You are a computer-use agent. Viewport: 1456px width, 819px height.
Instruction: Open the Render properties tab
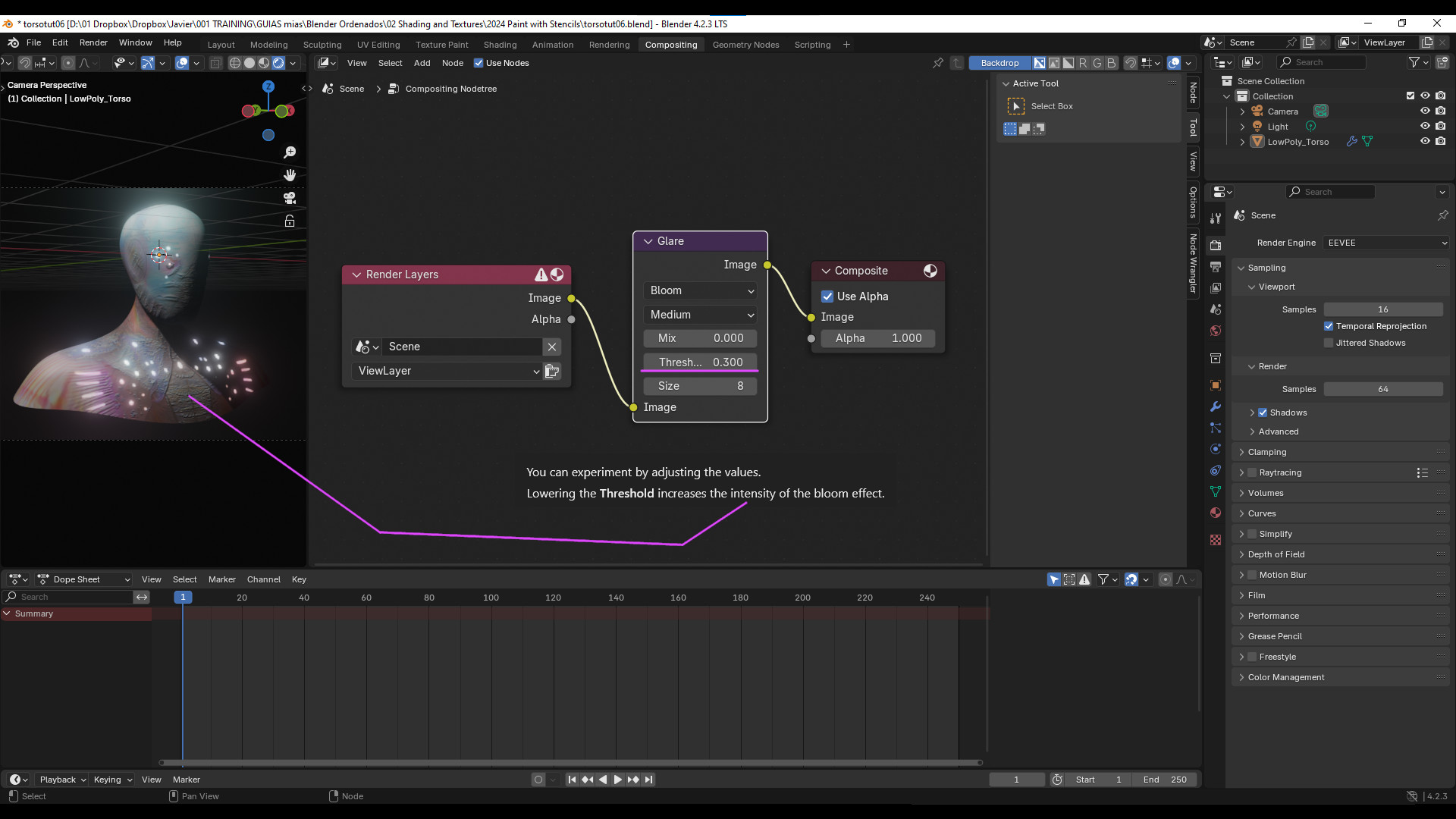tap(1216, 245)
